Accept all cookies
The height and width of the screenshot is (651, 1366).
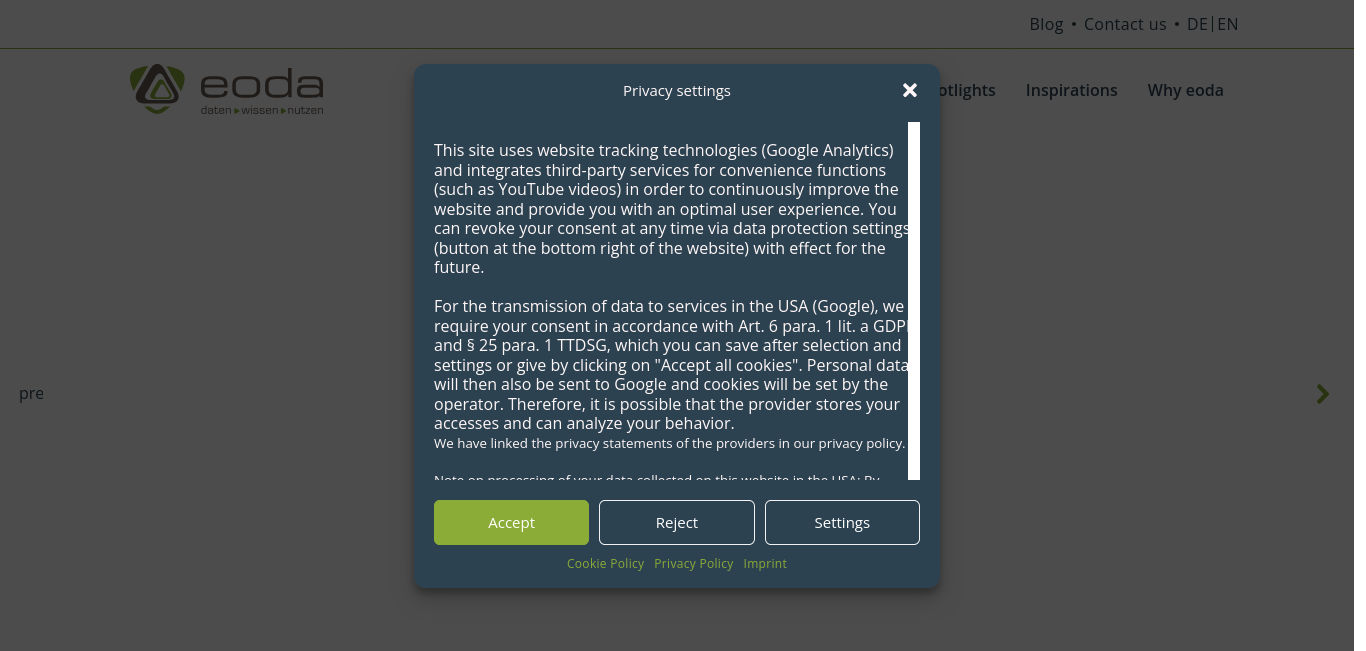[x=511, y=523]
